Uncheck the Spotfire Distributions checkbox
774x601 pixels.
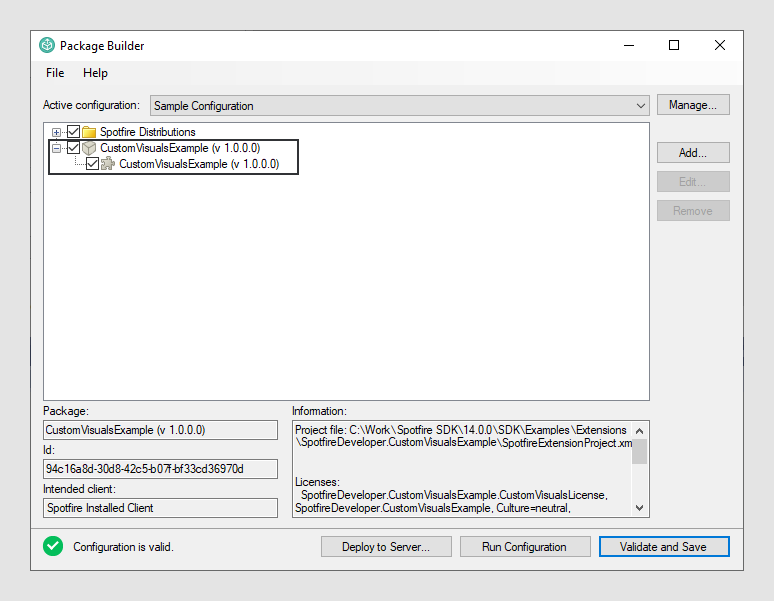(x=74, y=132)
